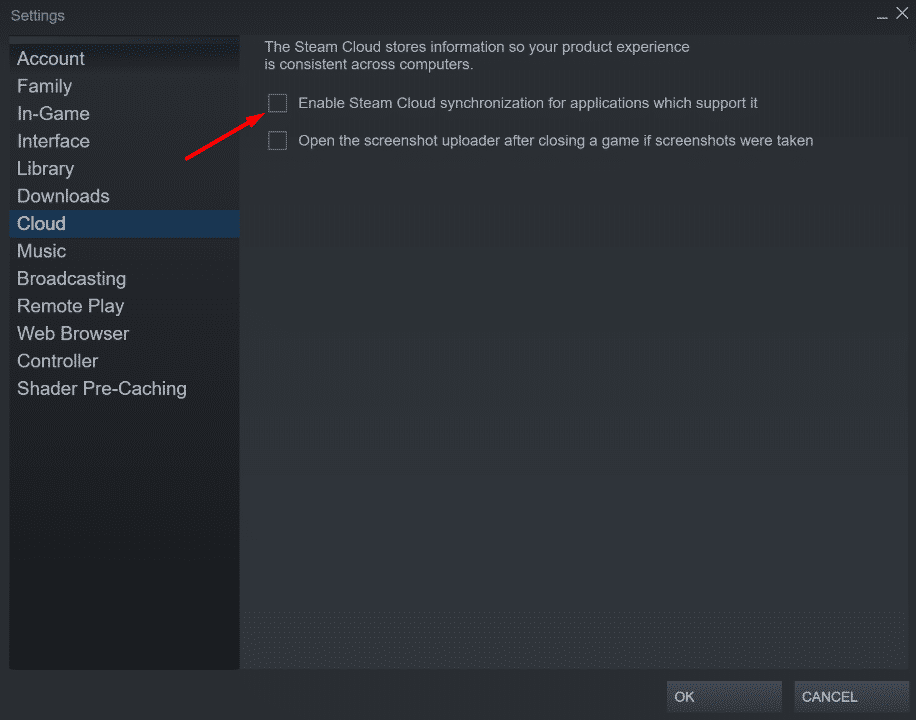Viewport: 916px width, 720px height.
Task: Open the Broadcasting settings
Action: tap(71, 278)
